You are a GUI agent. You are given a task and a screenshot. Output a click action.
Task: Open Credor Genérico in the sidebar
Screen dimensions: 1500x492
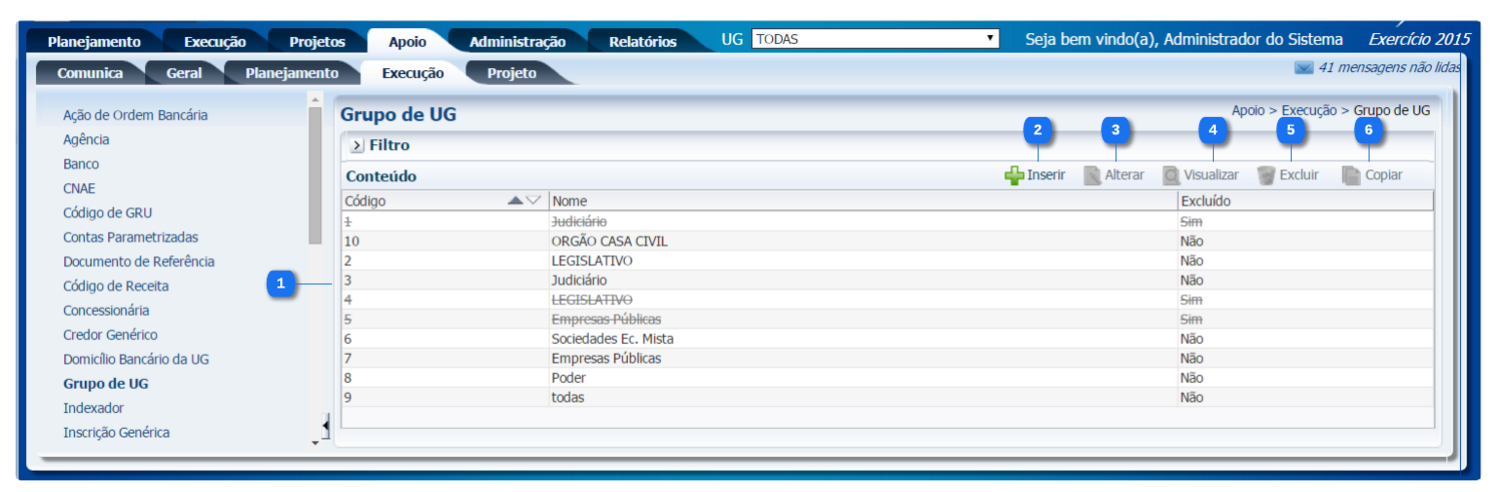110,335
